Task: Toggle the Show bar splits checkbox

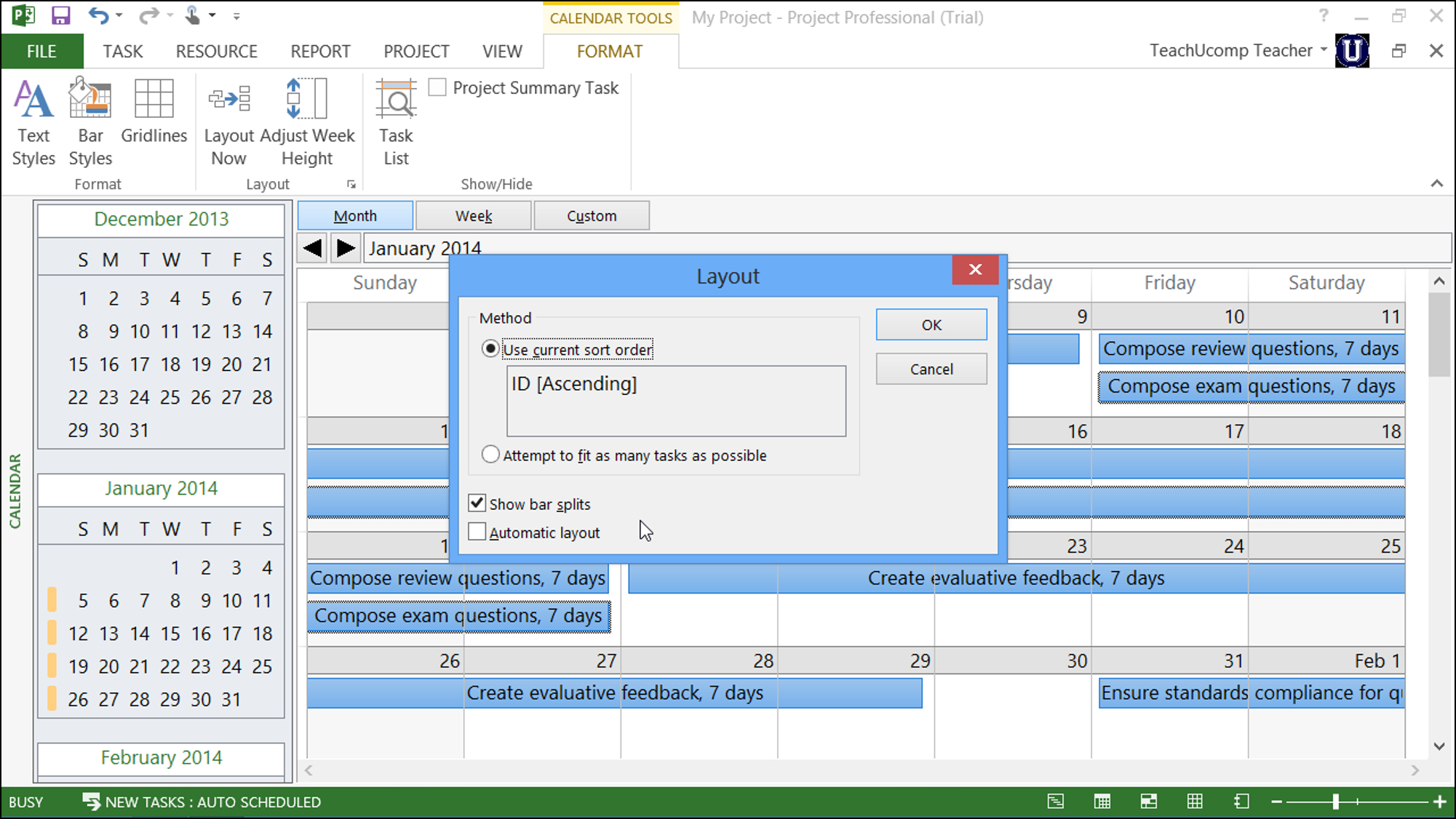Action: [x=477, y=503]
